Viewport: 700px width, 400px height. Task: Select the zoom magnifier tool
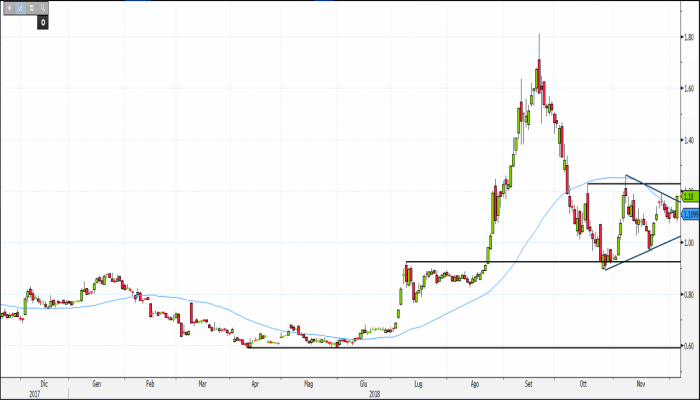43,8
